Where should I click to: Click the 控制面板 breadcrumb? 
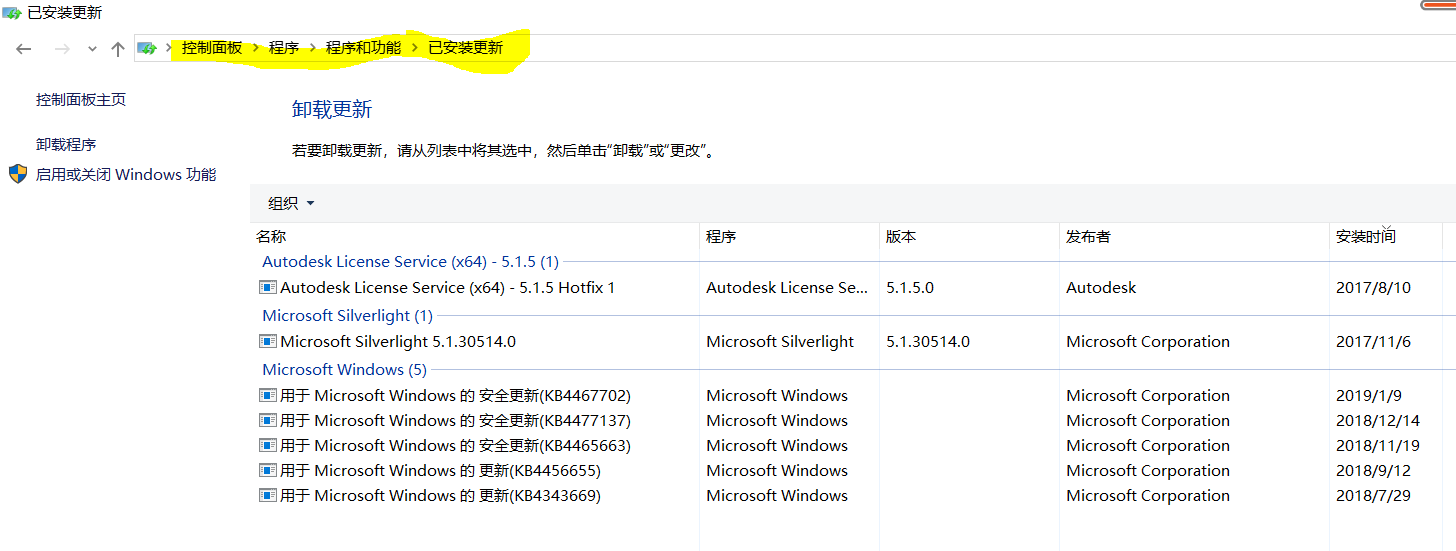point(212,48)
